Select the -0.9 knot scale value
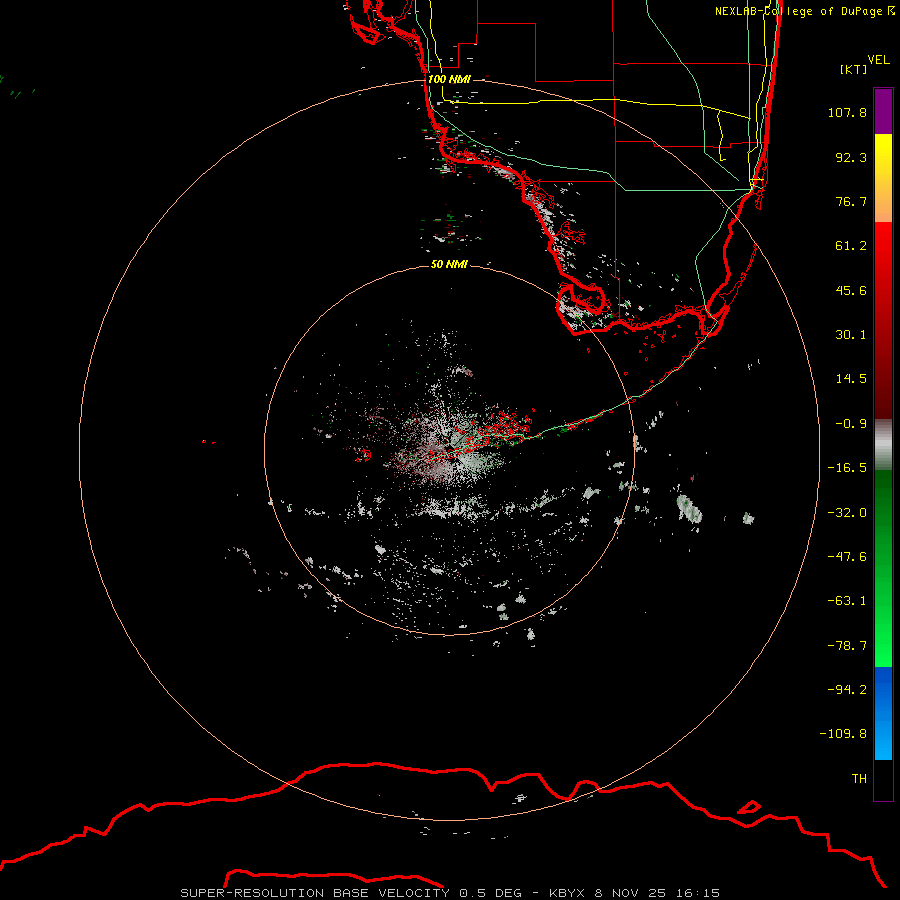900x900 pixels. click(851, 424)
